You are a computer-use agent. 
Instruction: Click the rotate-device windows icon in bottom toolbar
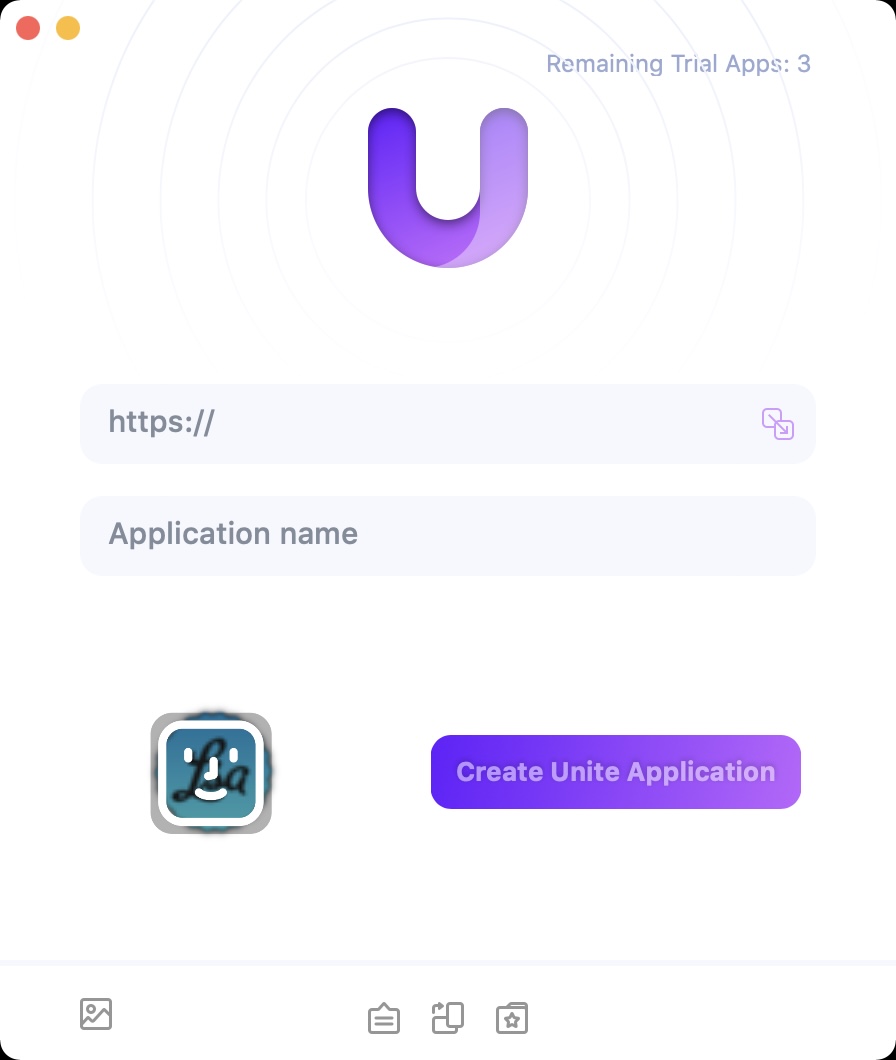coord(448,1018)
